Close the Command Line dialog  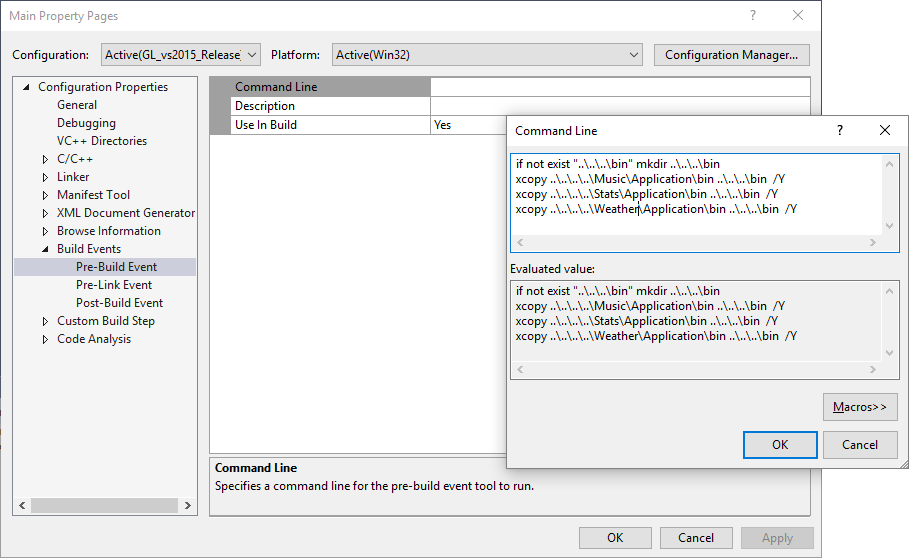884,131
